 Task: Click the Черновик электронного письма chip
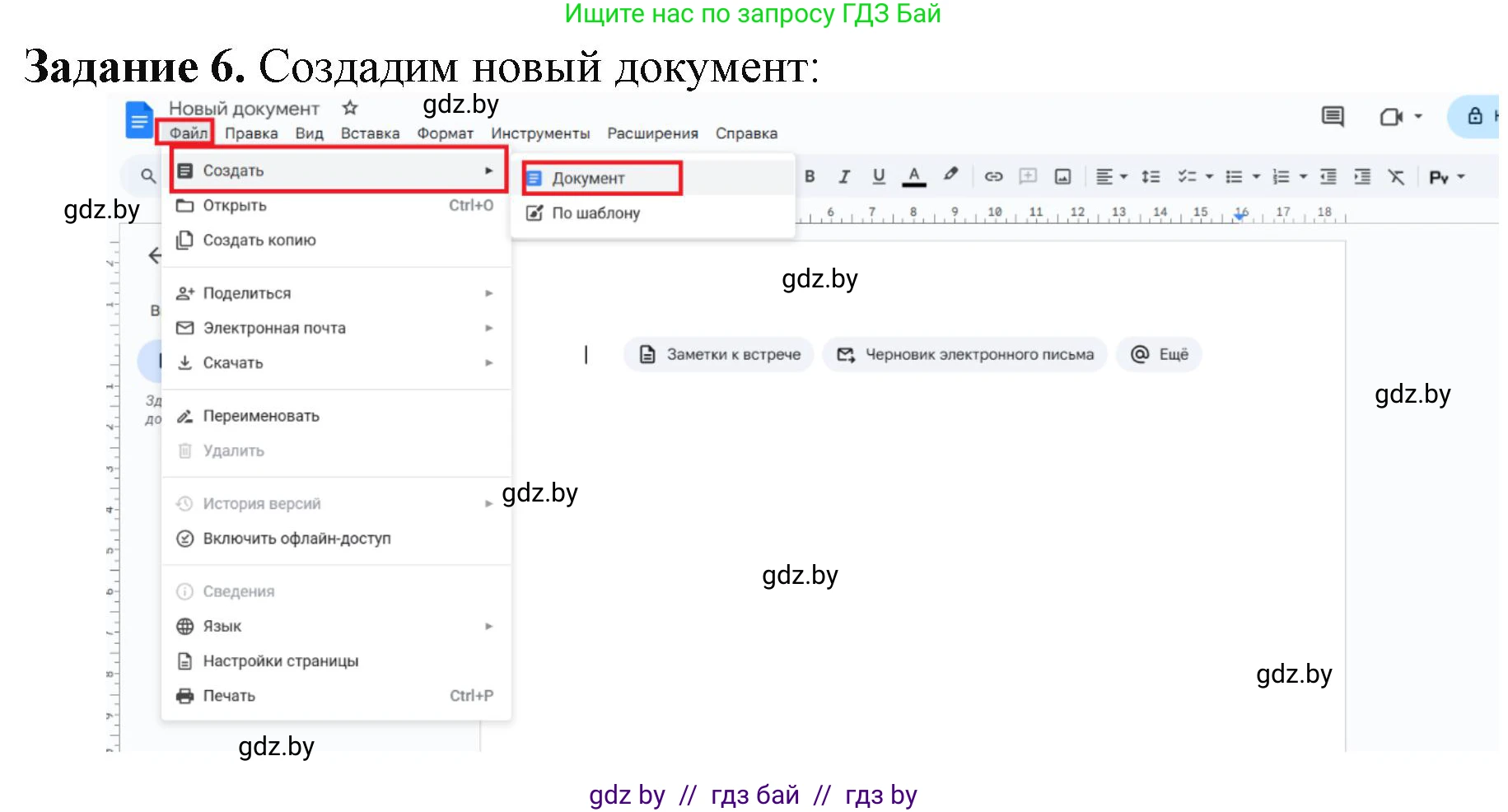pos(964,355)
